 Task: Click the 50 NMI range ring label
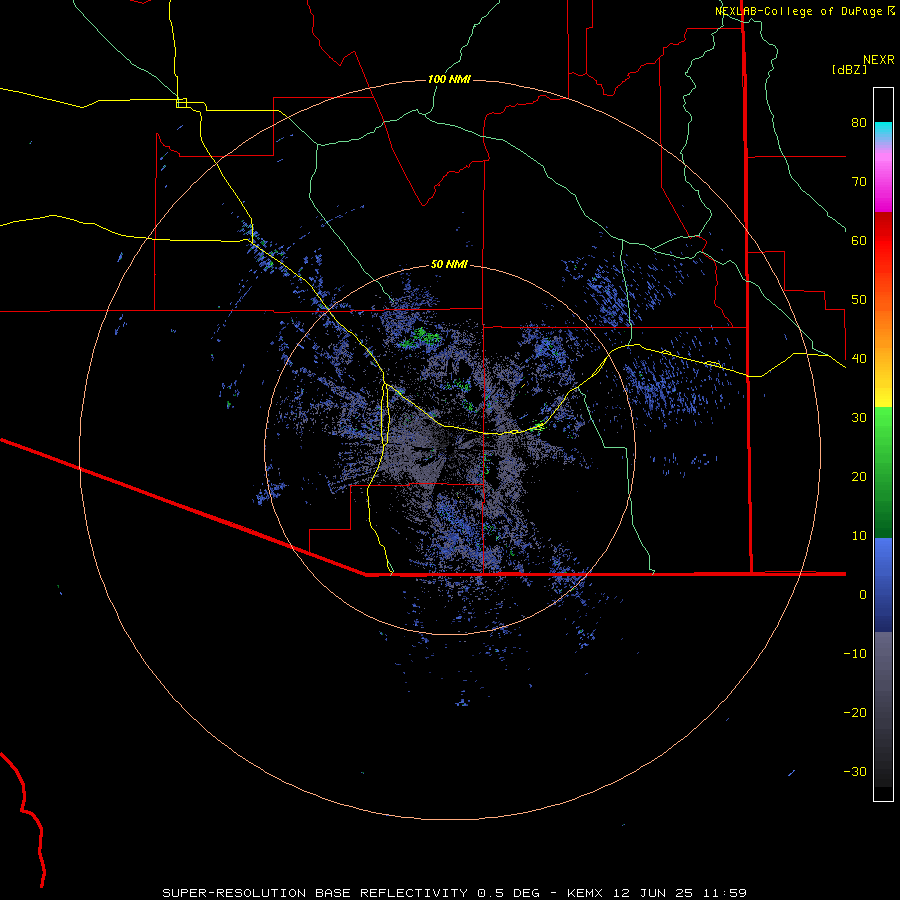click(x=449, y=264)
